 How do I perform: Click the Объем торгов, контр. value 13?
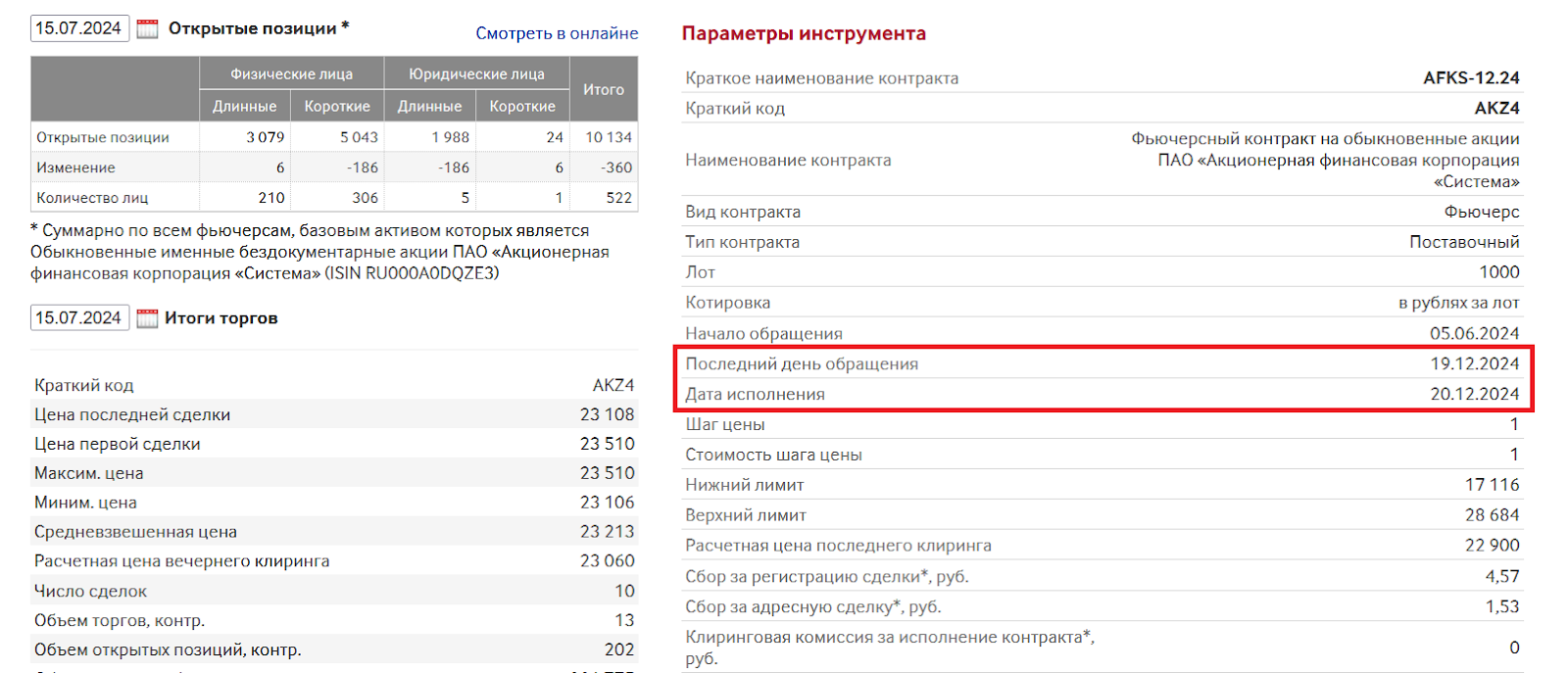pyautogui.click(x=624, y=620)
